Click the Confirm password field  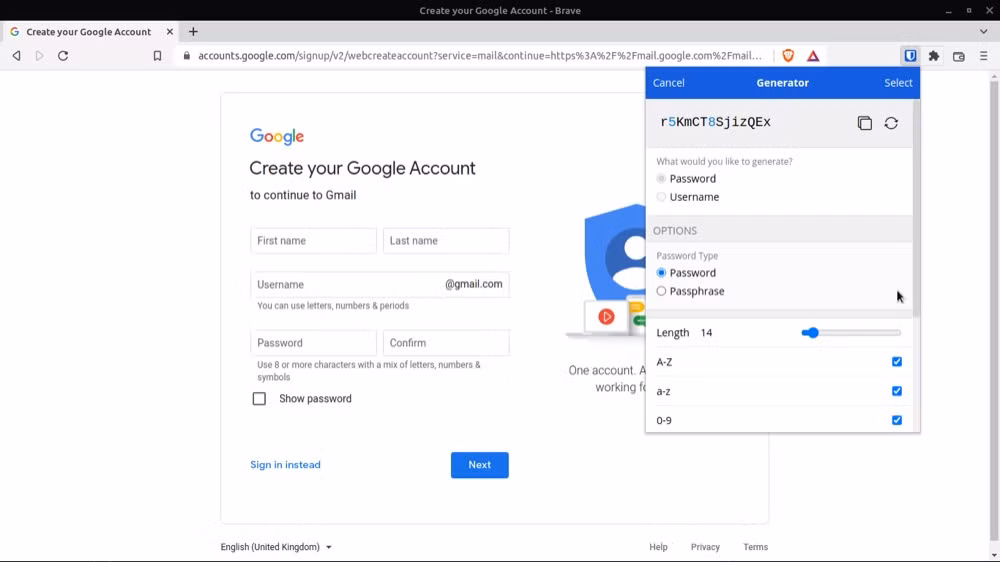(446, 343)
